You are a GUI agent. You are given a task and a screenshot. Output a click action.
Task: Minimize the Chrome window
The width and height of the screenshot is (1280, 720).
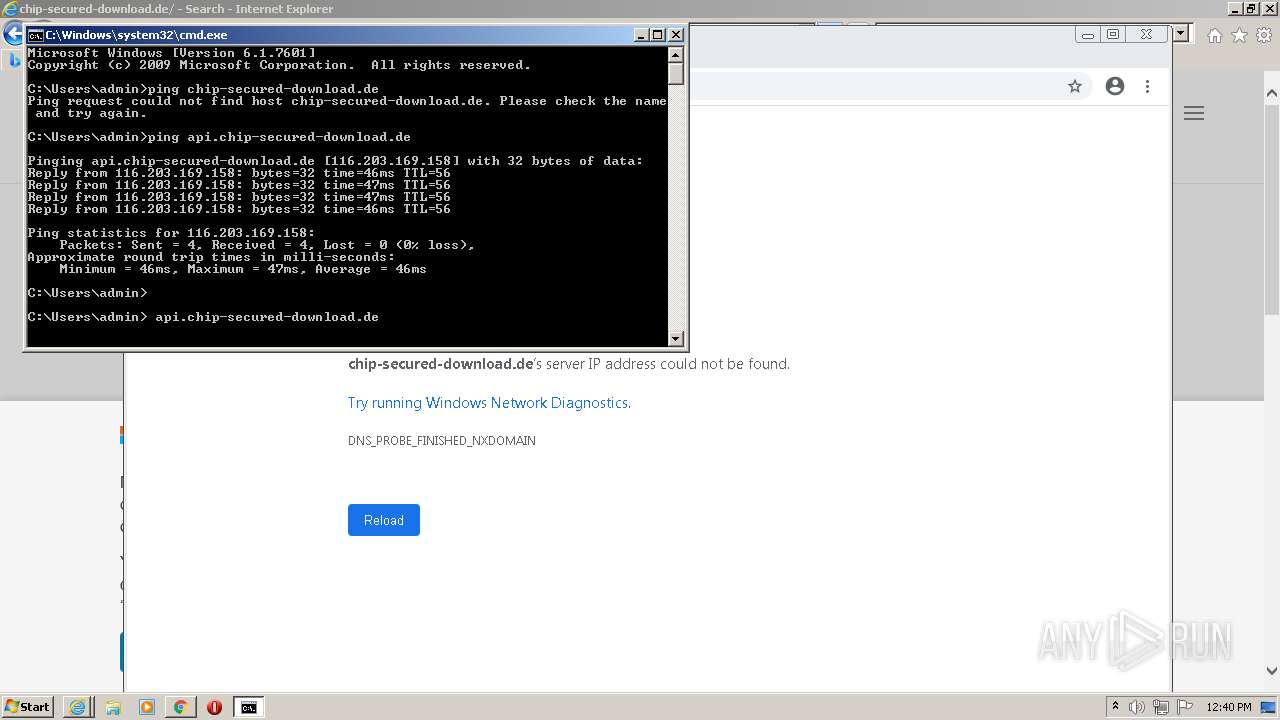point(1088,34)
